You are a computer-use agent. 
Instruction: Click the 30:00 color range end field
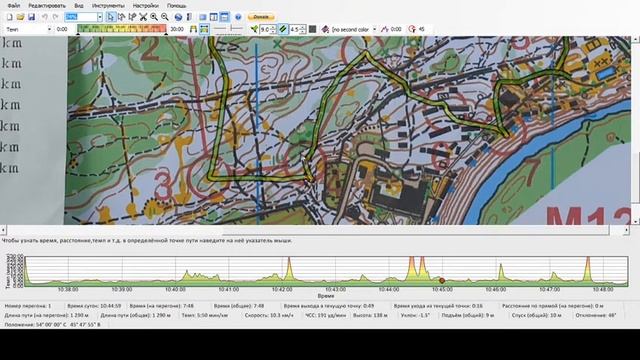(x=177, y=29)
